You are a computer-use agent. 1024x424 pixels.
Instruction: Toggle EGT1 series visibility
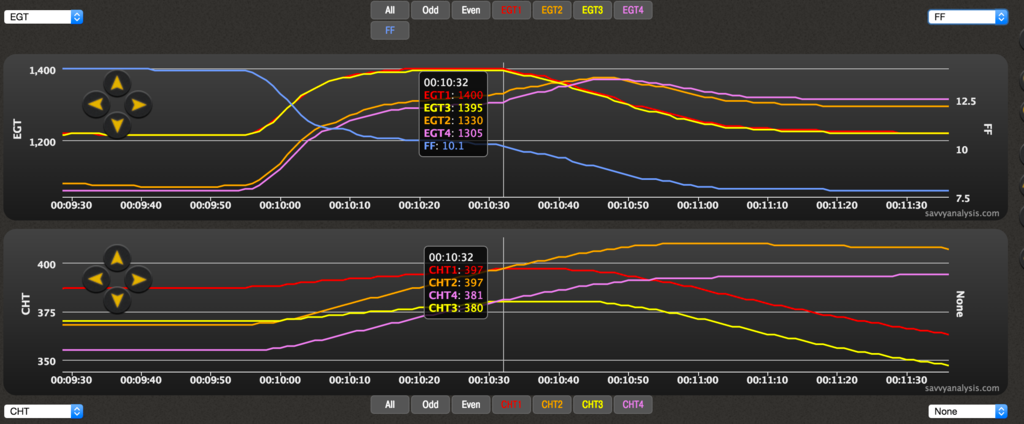(512, 10)
